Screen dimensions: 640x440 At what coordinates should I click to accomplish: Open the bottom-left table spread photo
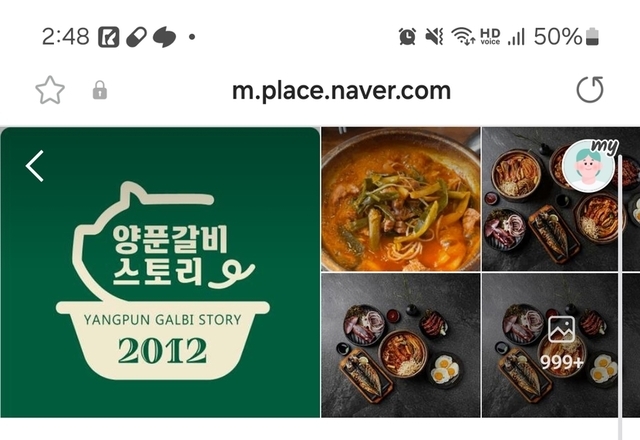(x=401, y=345)
